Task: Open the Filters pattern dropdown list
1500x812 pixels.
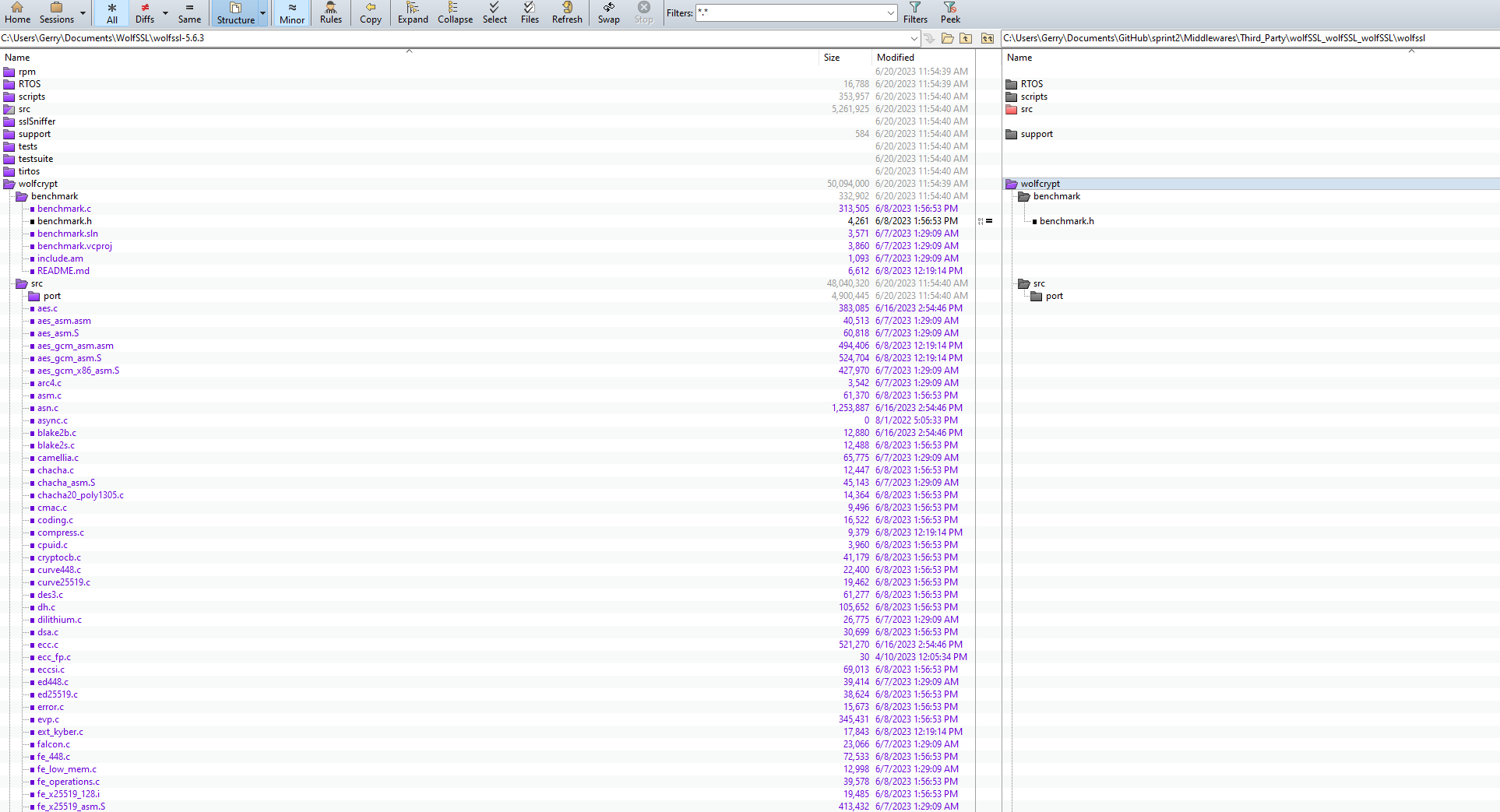Action: click(890, 13)
